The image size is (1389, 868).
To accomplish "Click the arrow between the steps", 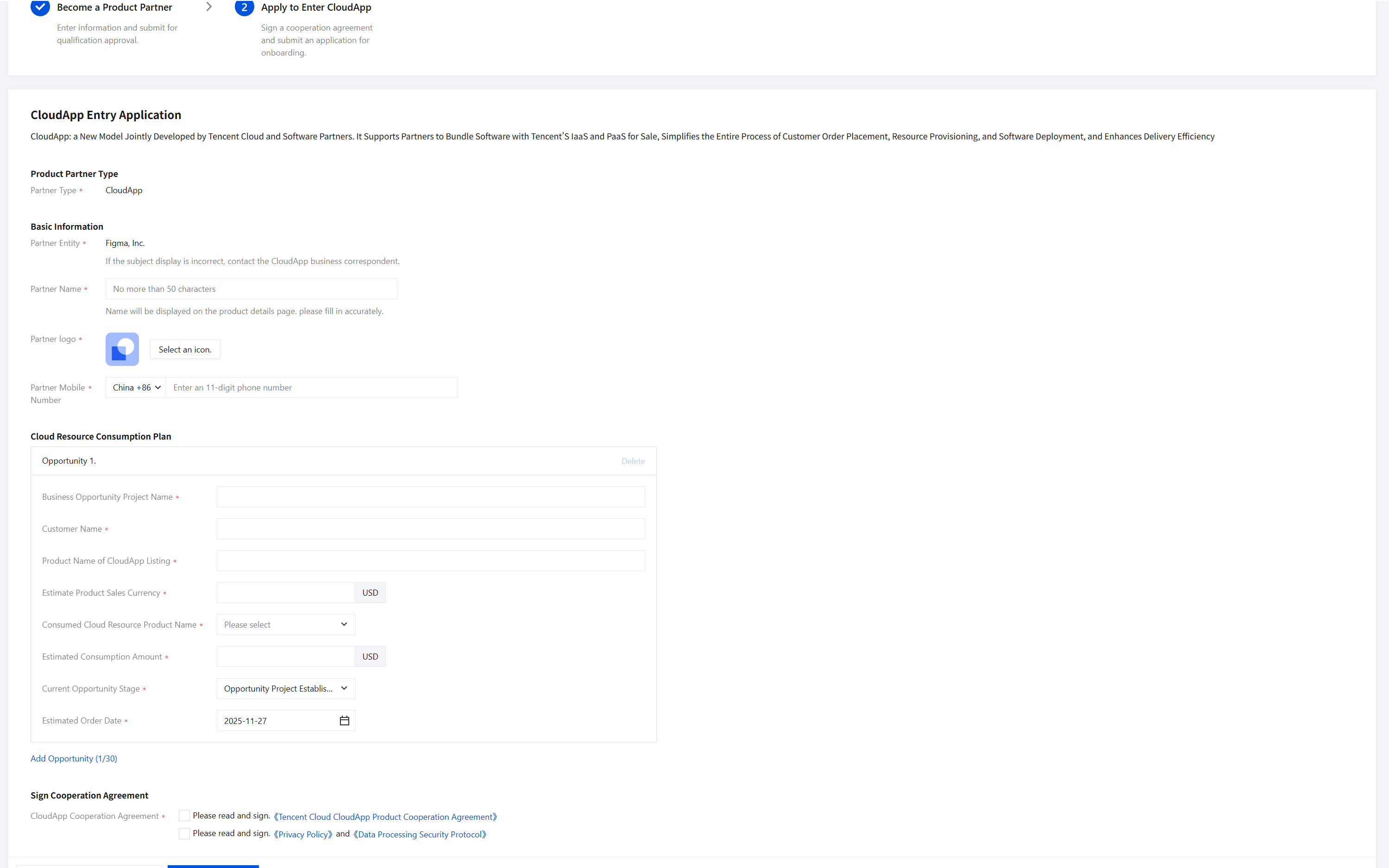I will tap(209, 7).
